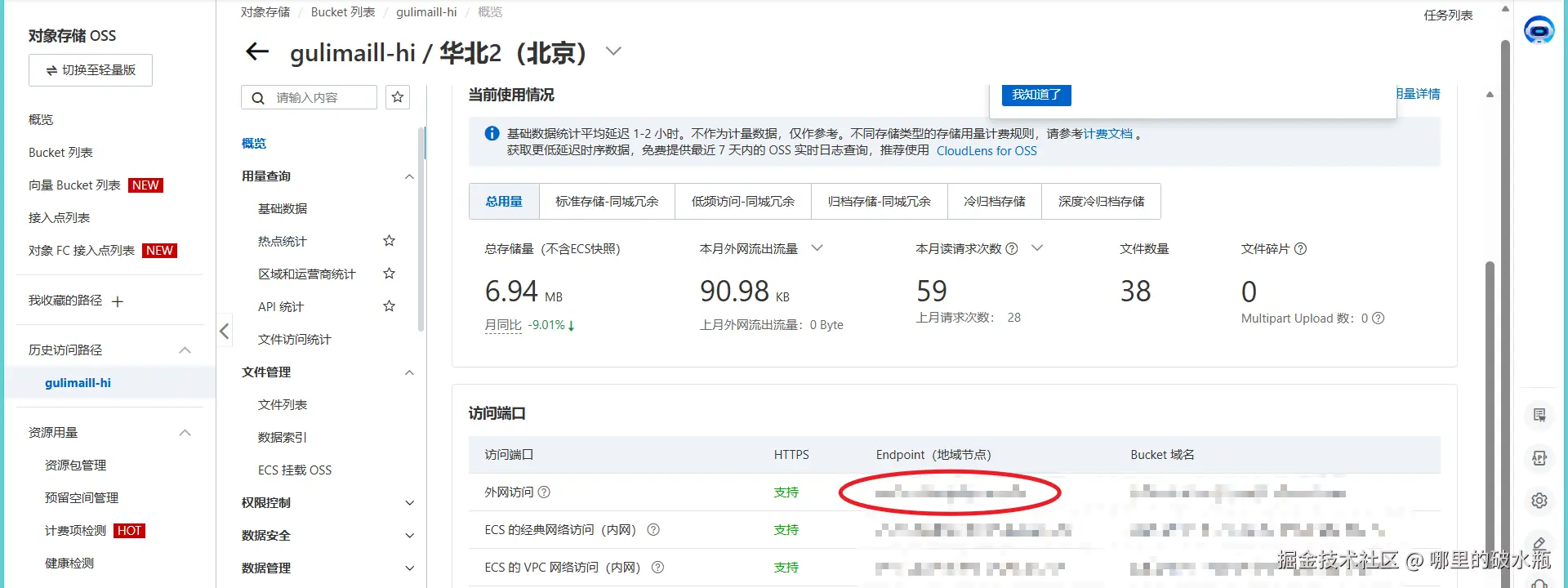
Task: Star the API 统计 menu item
Action: [390, 306]
